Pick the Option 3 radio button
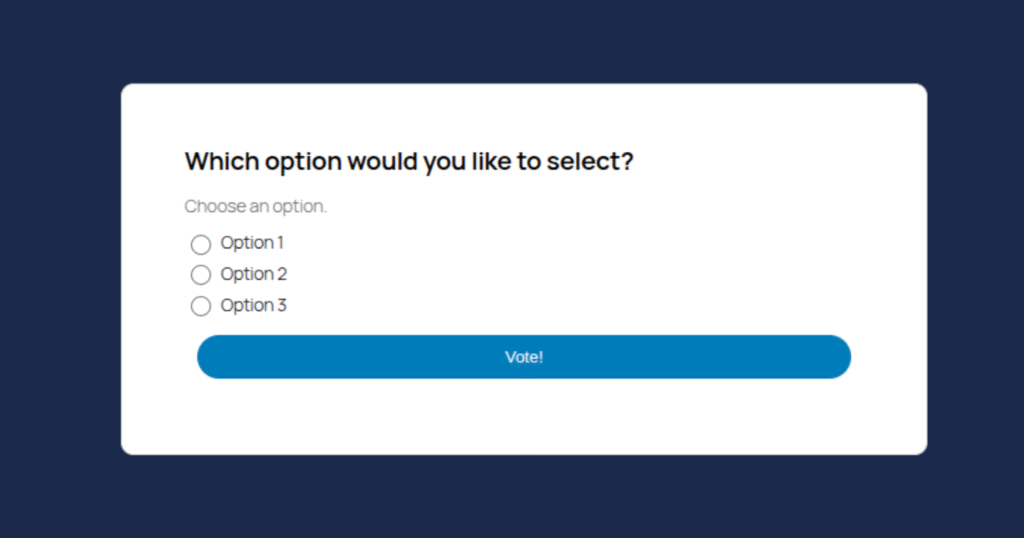1024x538 pixels. tap(201, 306)
